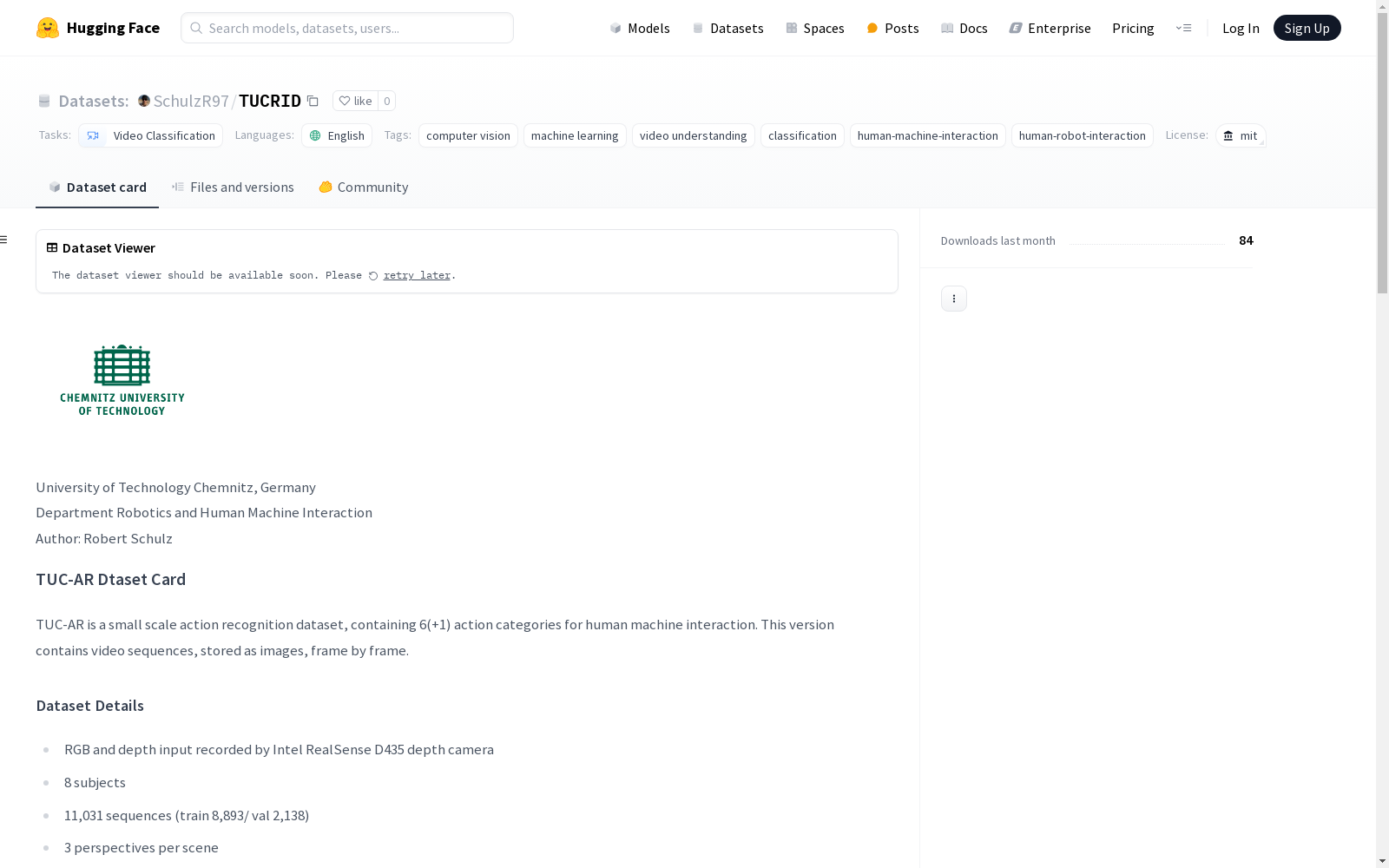Click the Intel RealSense D435 list item

coord(279,749)
